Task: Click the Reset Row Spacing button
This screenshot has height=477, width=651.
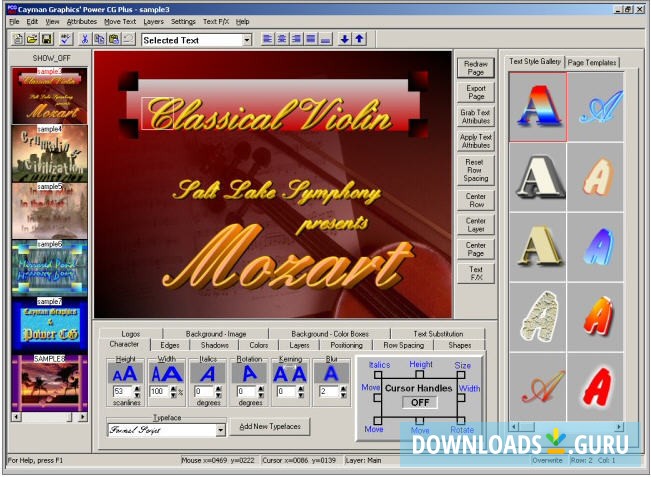Action: [x=476, y=170]
